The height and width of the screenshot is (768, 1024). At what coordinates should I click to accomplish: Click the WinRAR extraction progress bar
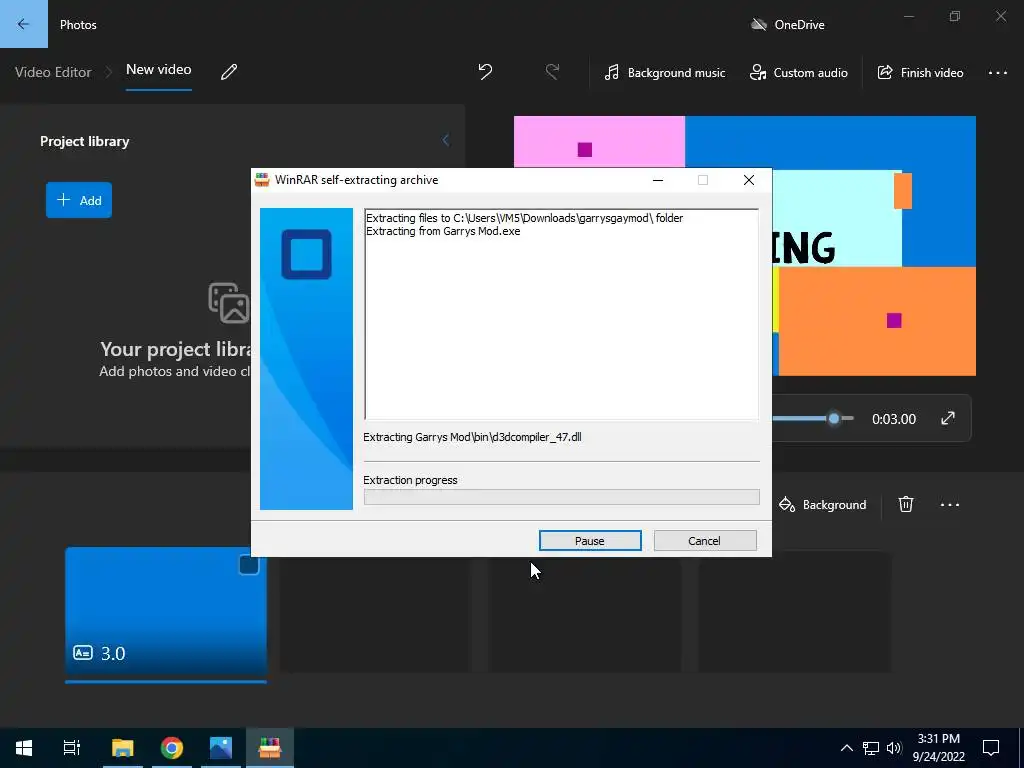(561, 498)
